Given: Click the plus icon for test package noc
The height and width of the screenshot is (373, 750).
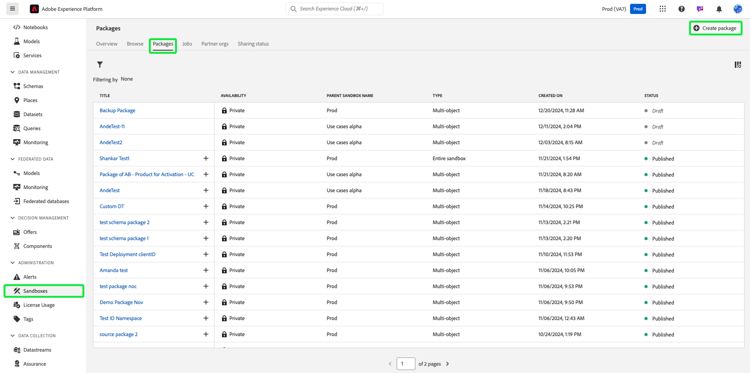Looking at the screenshot, I should pyautogui.click(x=206, y=286).
